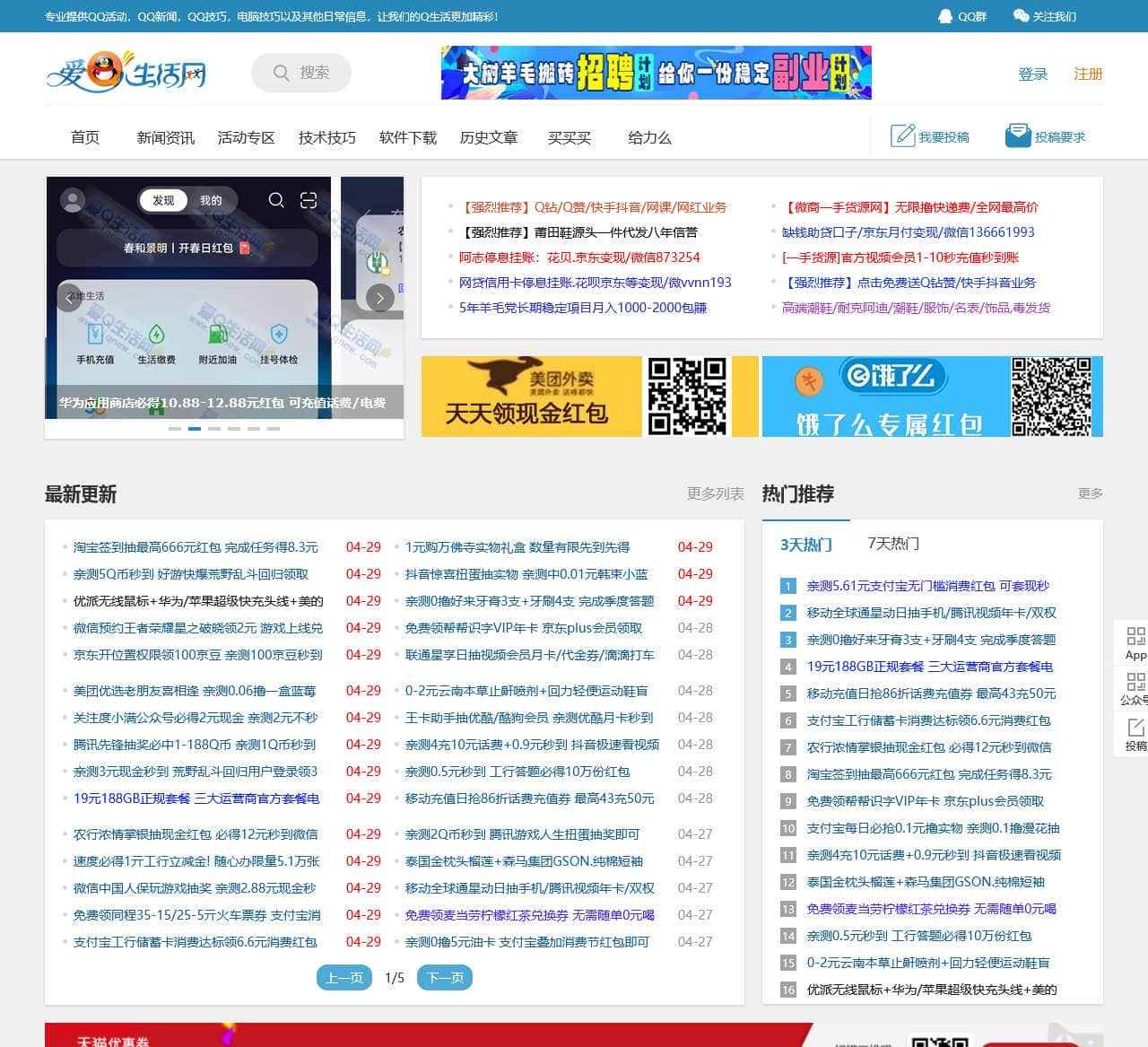Select the second carousel pagination dot

pos(195,429)
